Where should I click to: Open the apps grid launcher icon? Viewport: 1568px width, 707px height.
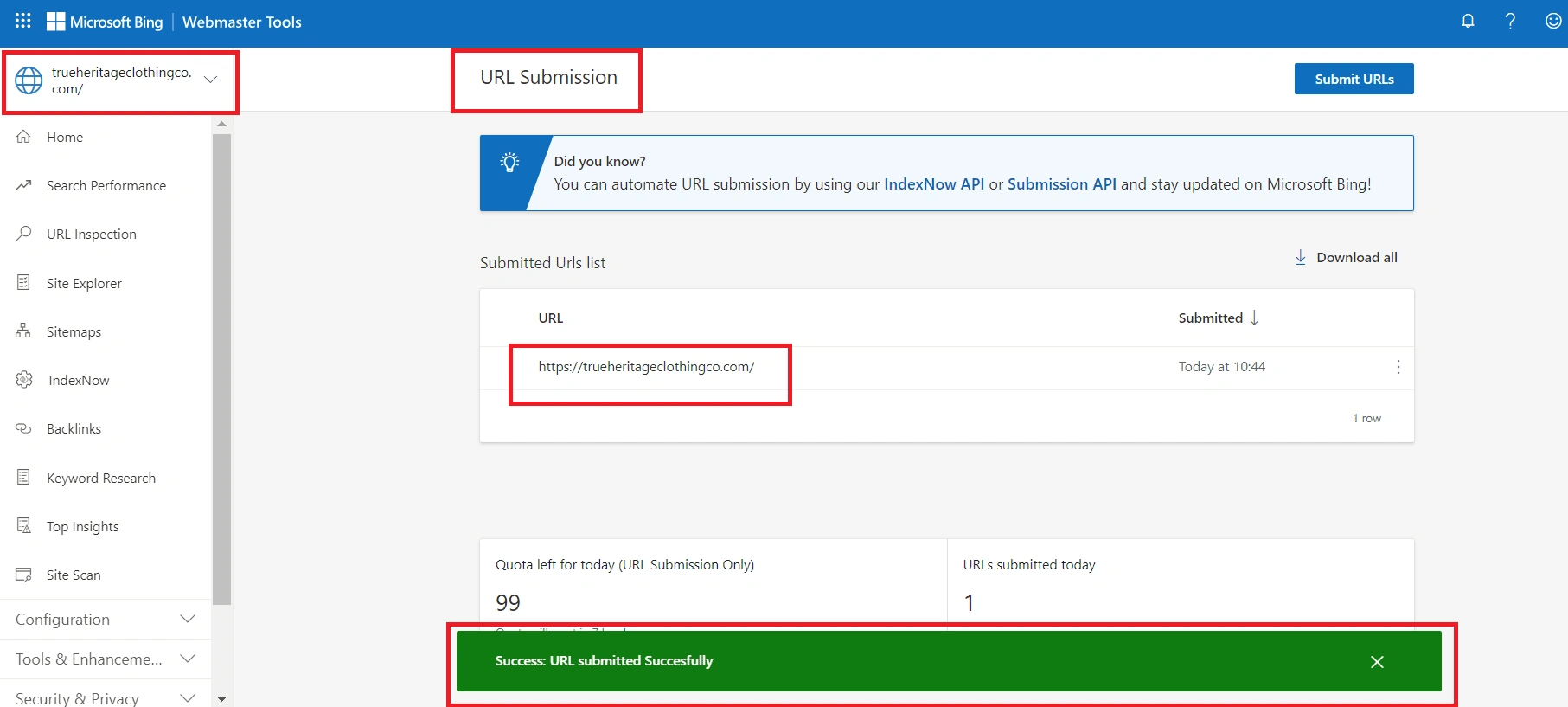pyautogui.click(x=23, y=21)
